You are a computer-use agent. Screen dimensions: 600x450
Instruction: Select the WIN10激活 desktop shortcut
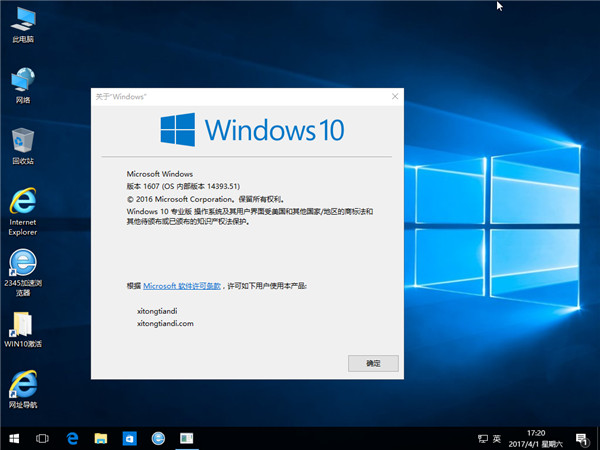(x=23, y=329)
